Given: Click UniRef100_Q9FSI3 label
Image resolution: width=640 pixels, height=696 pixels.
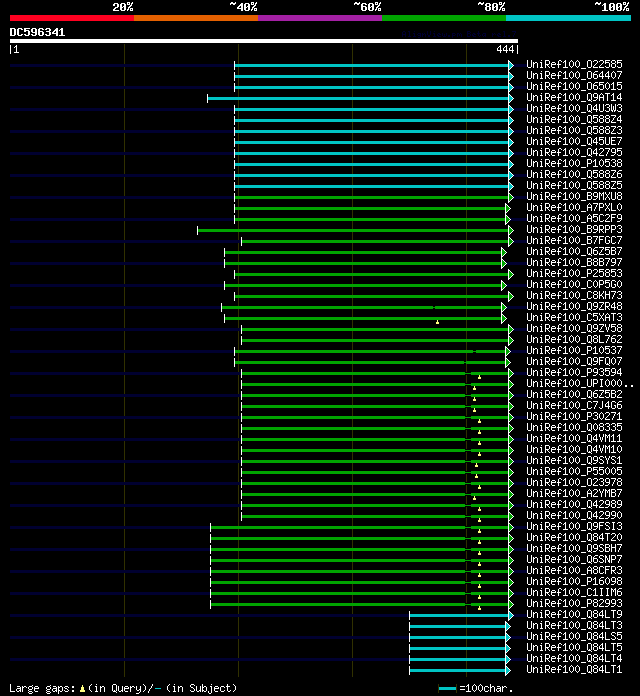Looking at the screenshot, I should pyautogui.click(x=574, y=526).
